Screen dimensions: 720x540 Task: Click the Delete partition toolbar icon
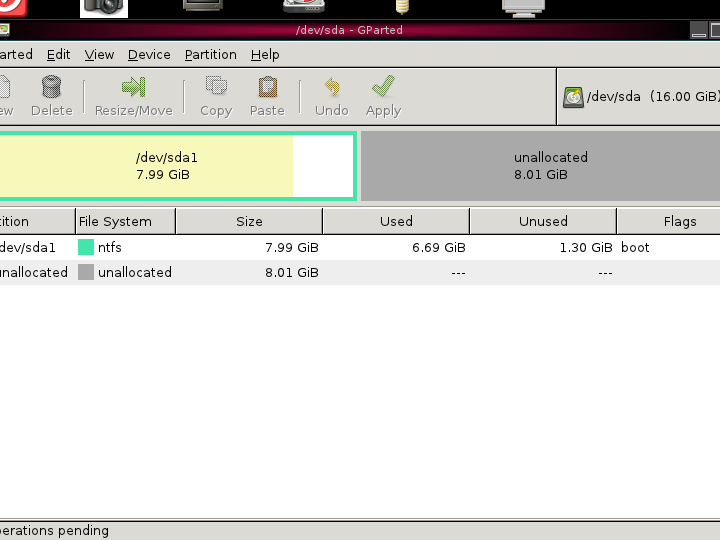pyautogui.click(x=51, y=88)
